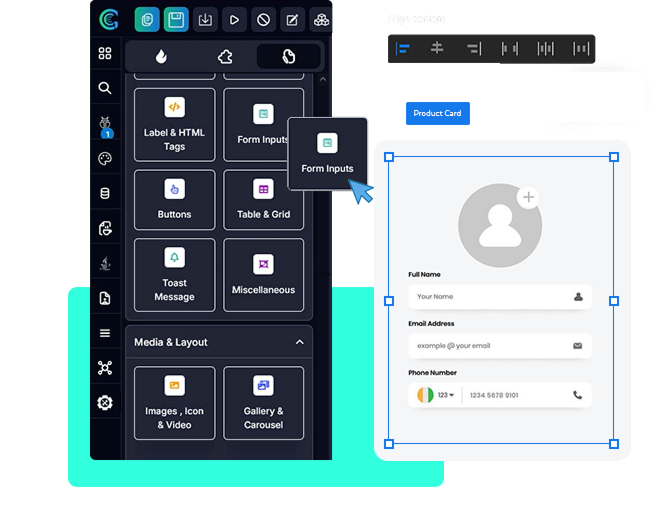Image resolution: width=663 pixels, height=522 pixels.
Task: Click the Full Name input field
Action: coord(490,297)
